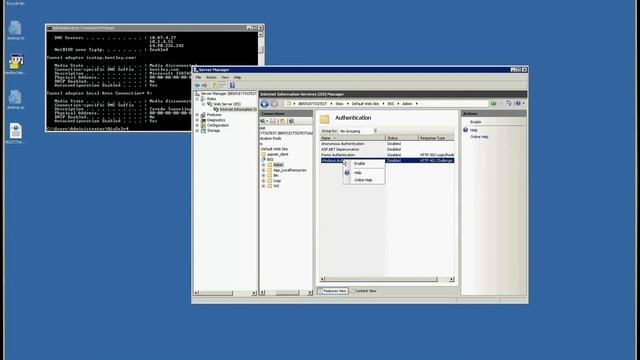Select the desktop shortcut with the yellow figure icon
The height and width of the screenshot is (360, 640).
(16, 62)
